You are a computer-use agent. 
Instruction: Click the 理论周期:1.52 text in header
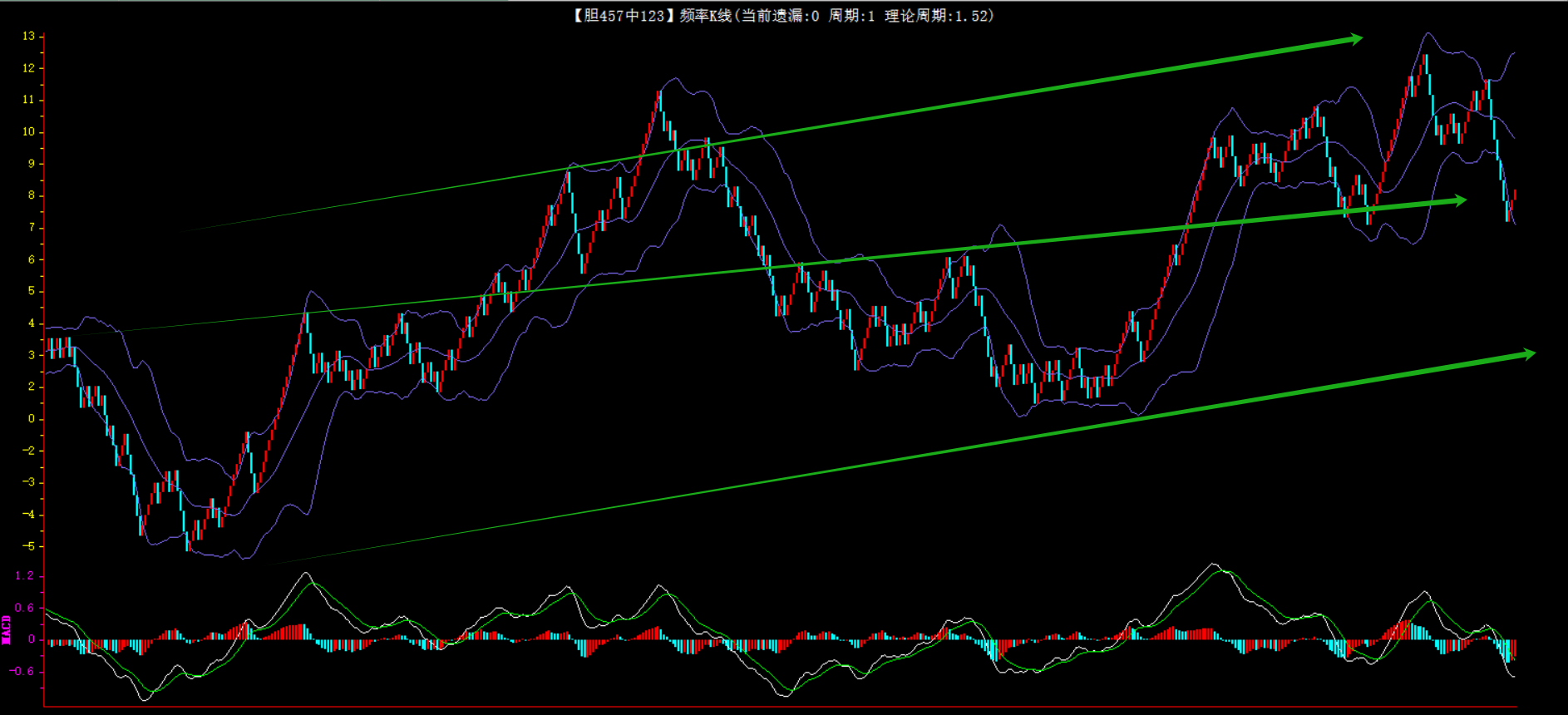[x=938, y=16]
